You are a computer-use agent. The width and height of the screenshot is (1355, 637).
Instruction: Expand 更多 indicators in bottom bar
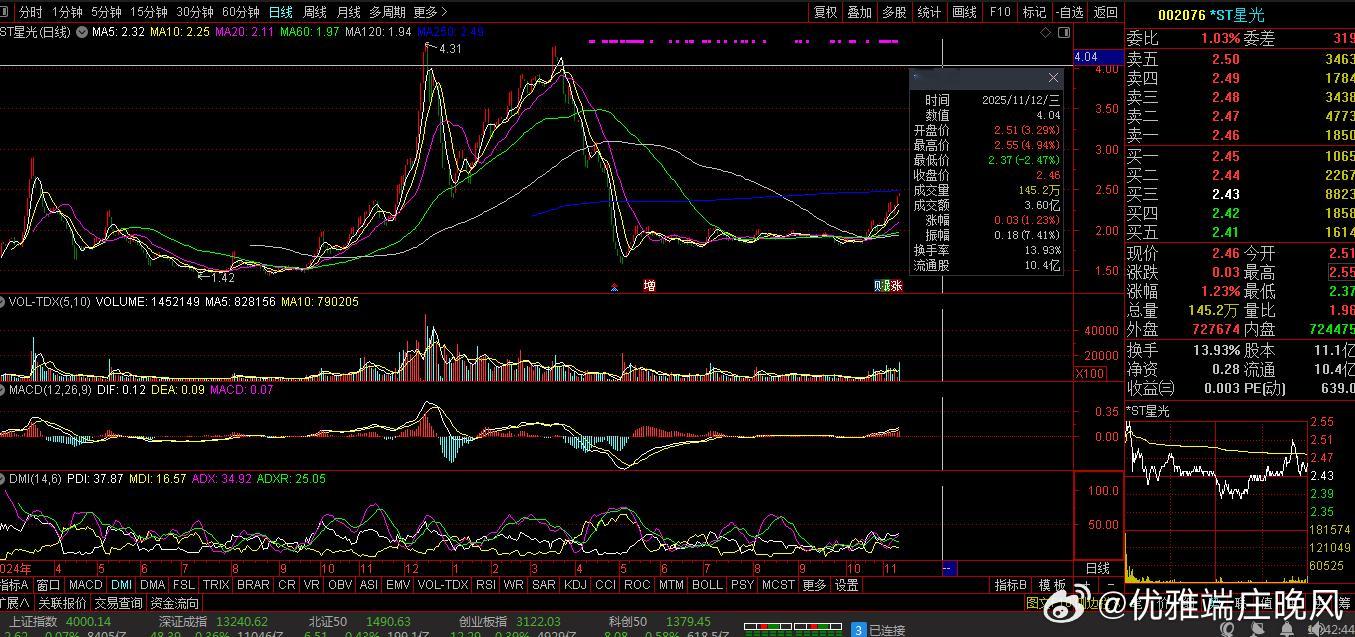click(814, 585)
